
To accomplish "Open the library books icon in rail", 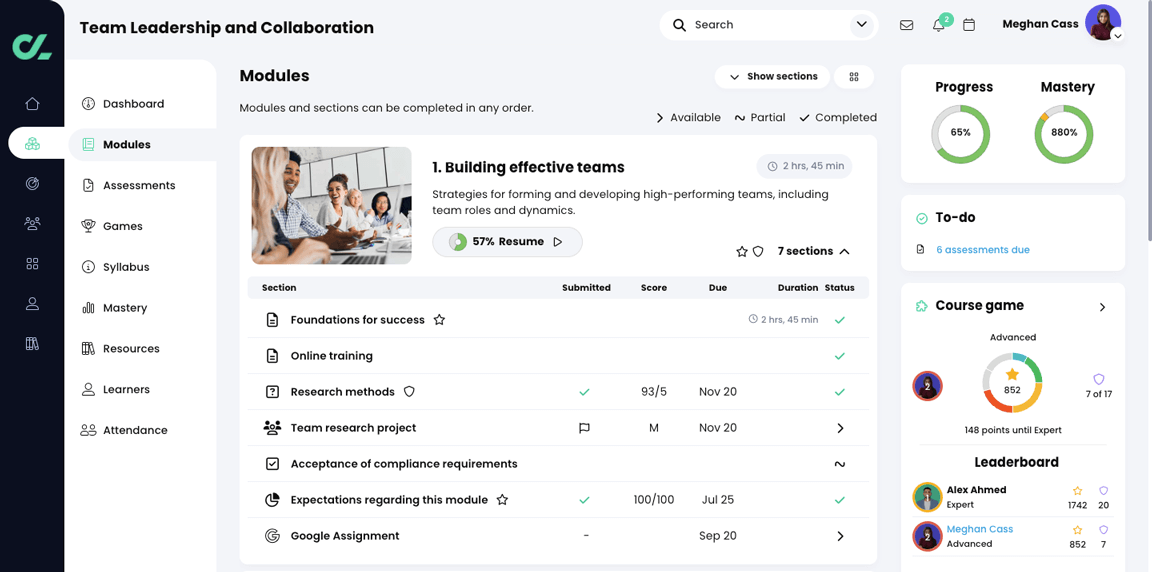I will pos(32,343).
